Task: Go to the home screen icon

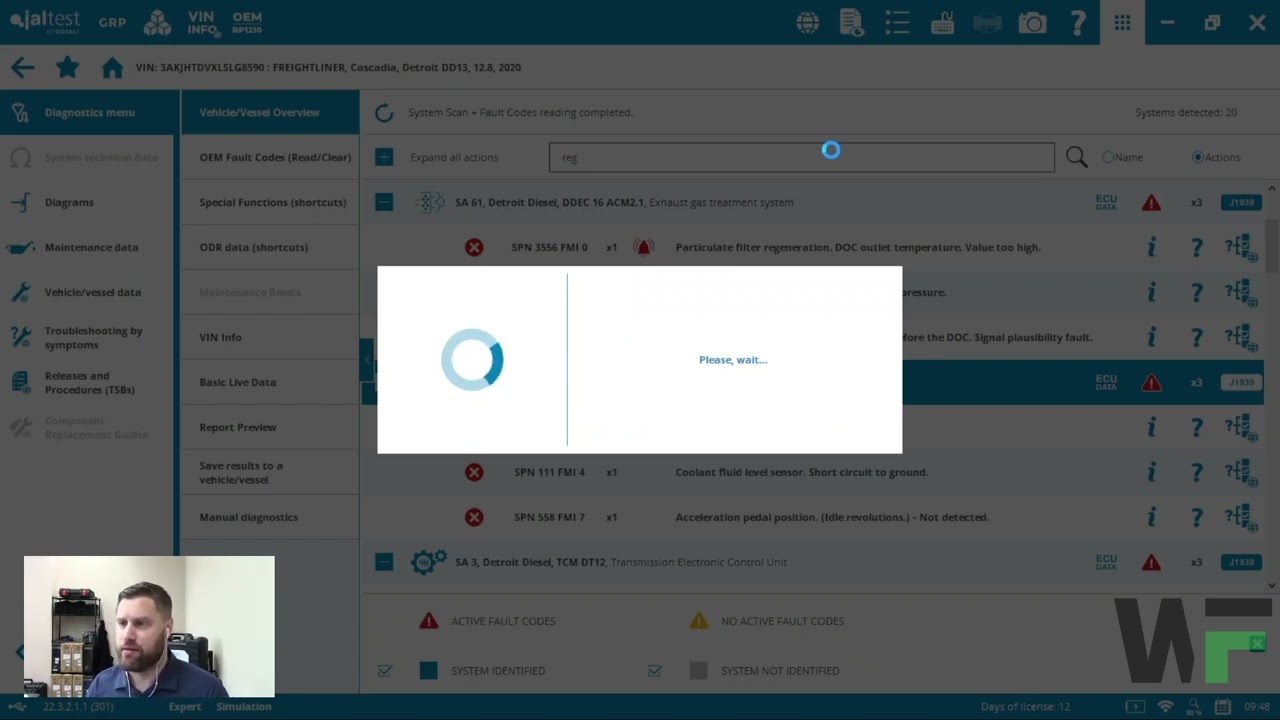Action: tap(112, 67)
